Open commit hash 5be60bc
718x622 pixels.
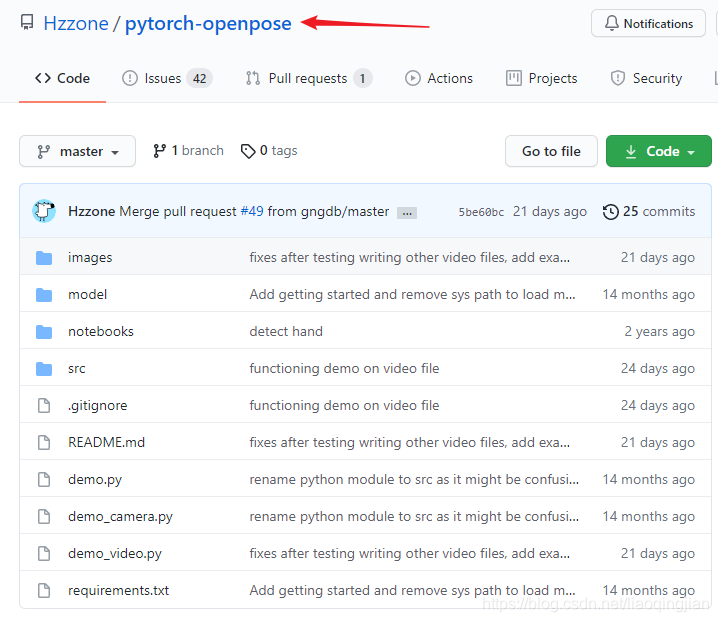[481, 212]
